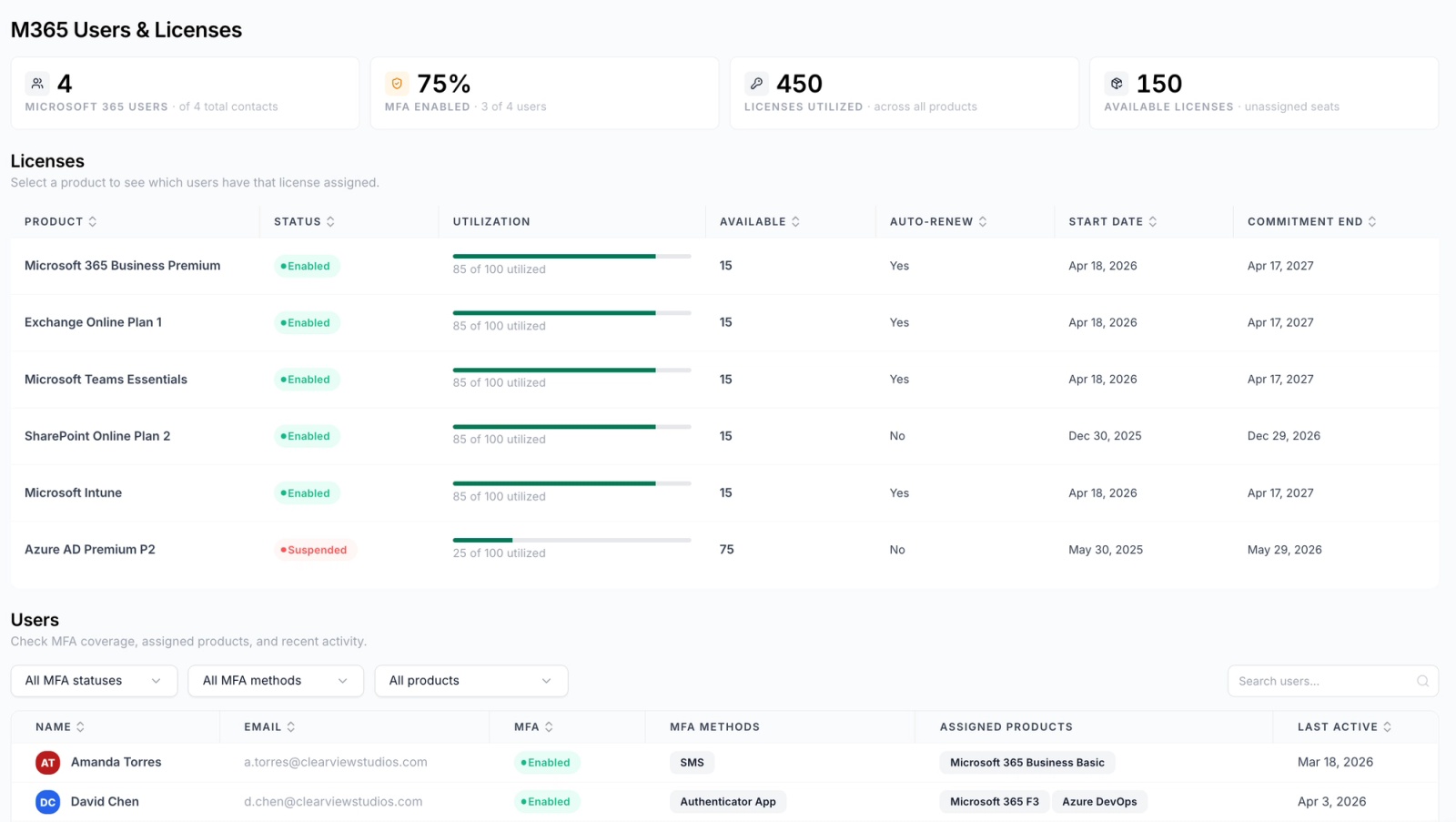Select Microsoft Intune license row
The image size is (1456, 822).
tap(724, 492)
